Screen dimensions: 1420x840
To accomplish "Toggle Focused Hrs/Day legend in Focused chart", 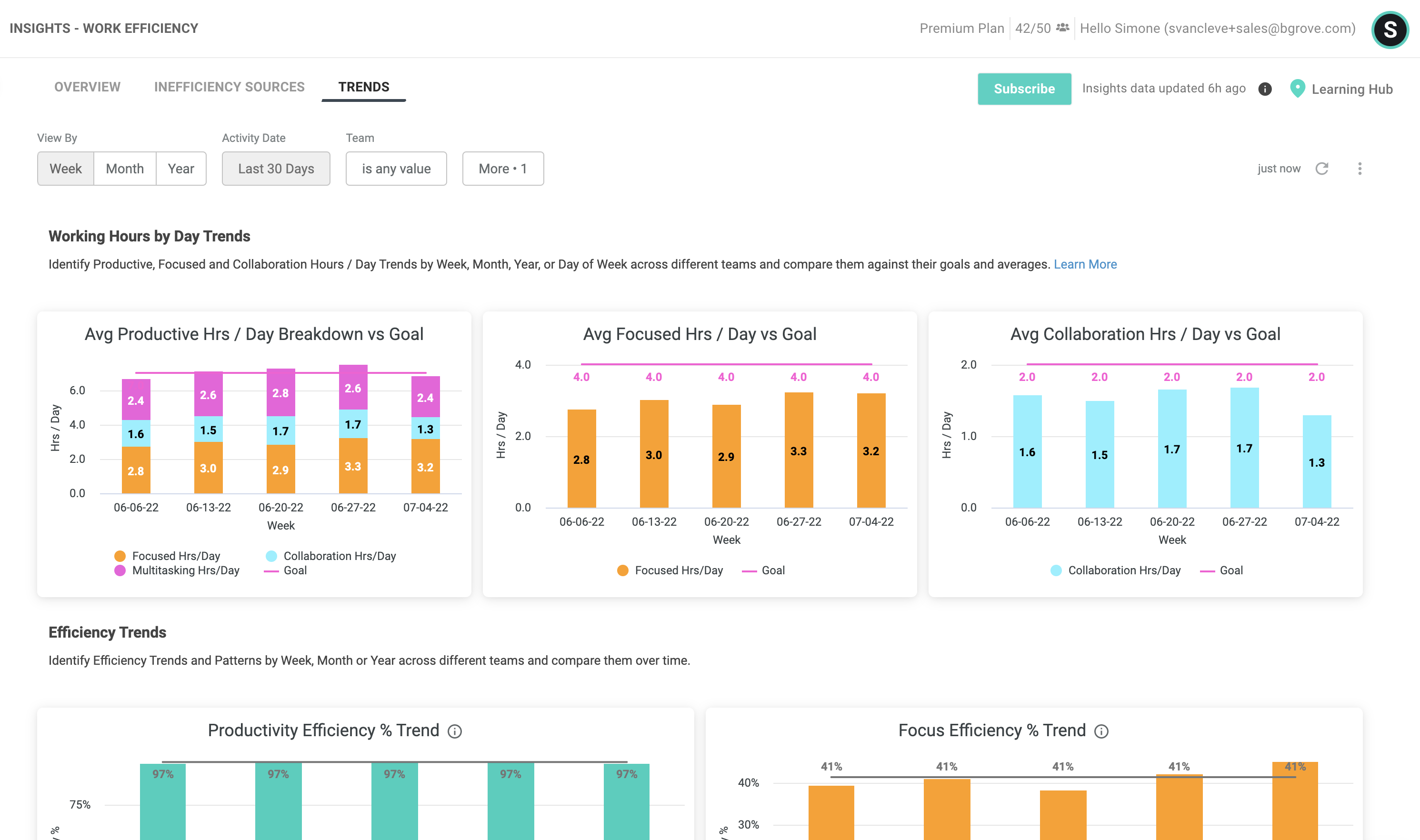I will [670, 570].
